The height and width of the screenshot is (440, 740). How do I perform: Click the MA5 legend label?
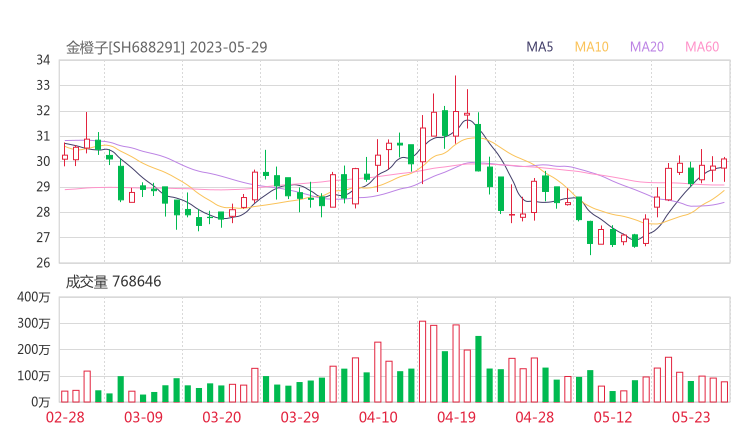[x=539, y=47]
